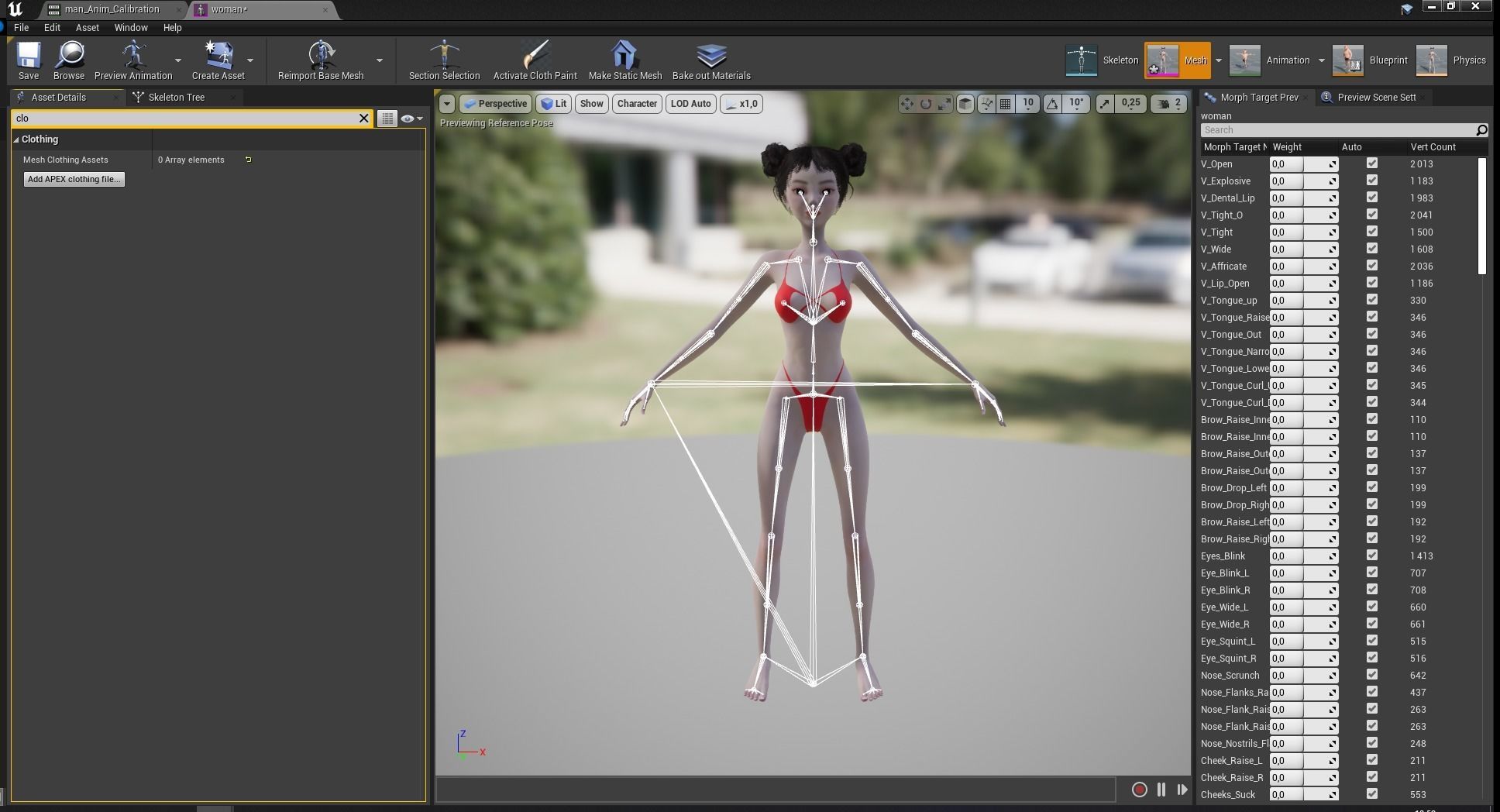The image size is (1500, 812).
Task: Uncheck Auto for V_Open morph target
Action: point(1372,163)
